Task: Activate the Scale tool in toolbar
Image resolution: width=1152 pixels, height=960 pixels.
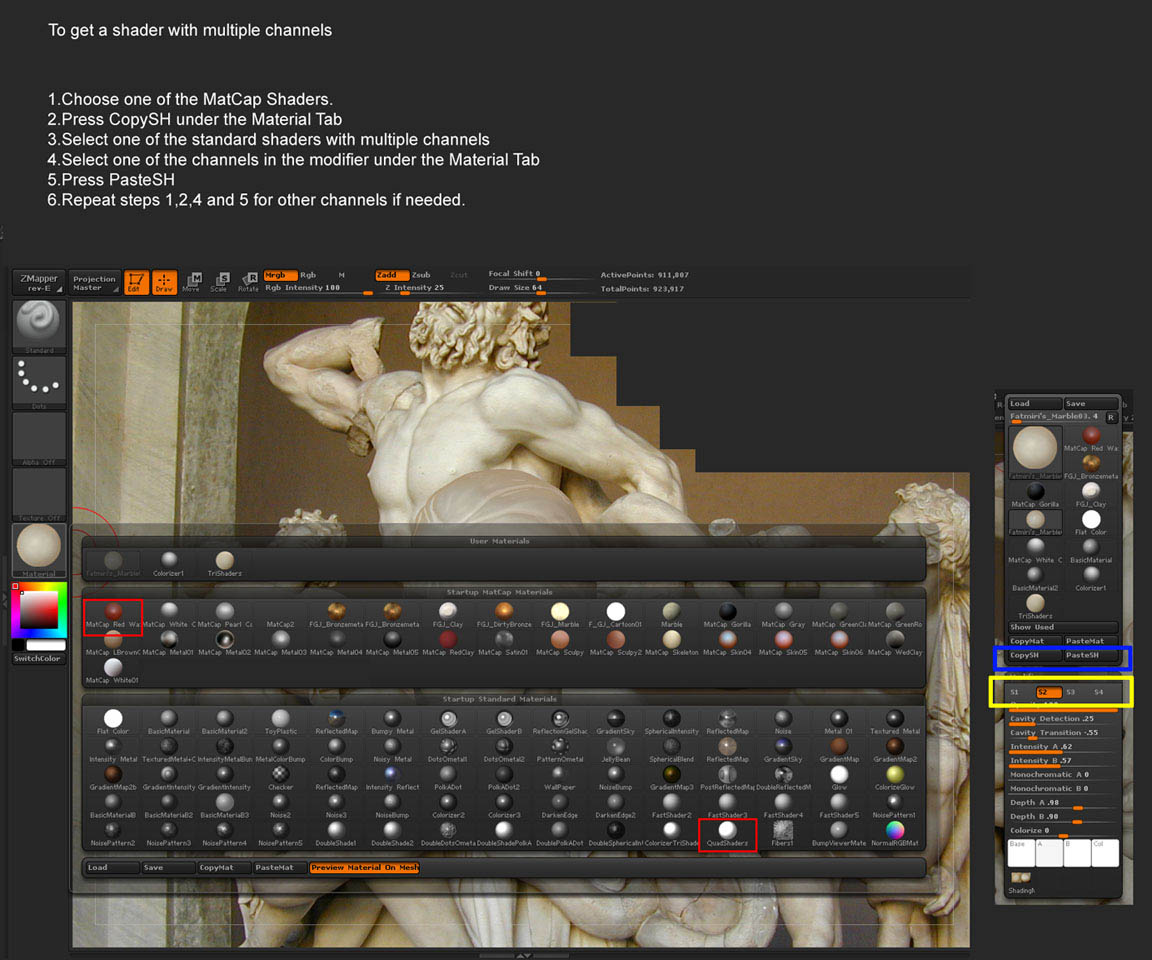Action: point(220,282)
